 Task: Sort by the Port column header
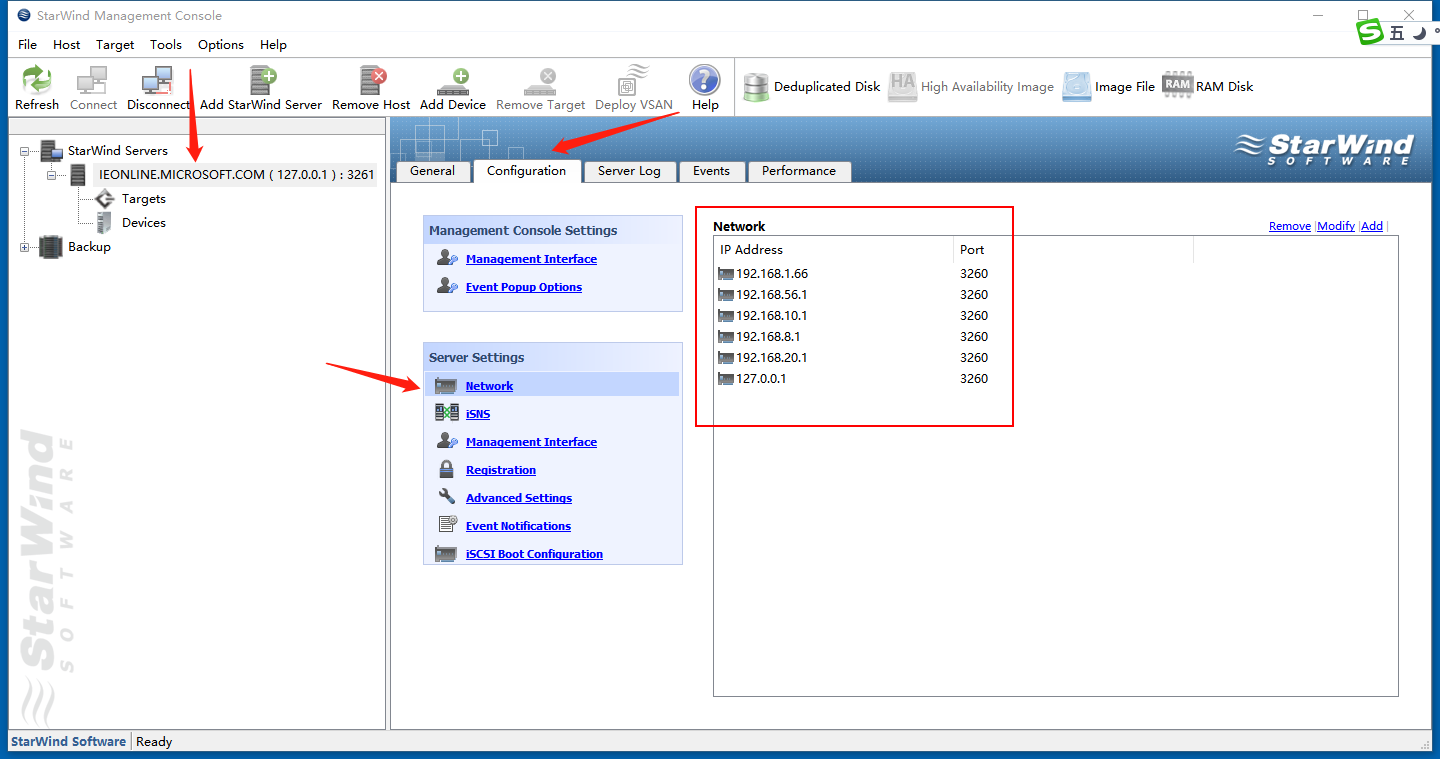pos(1073,250)
